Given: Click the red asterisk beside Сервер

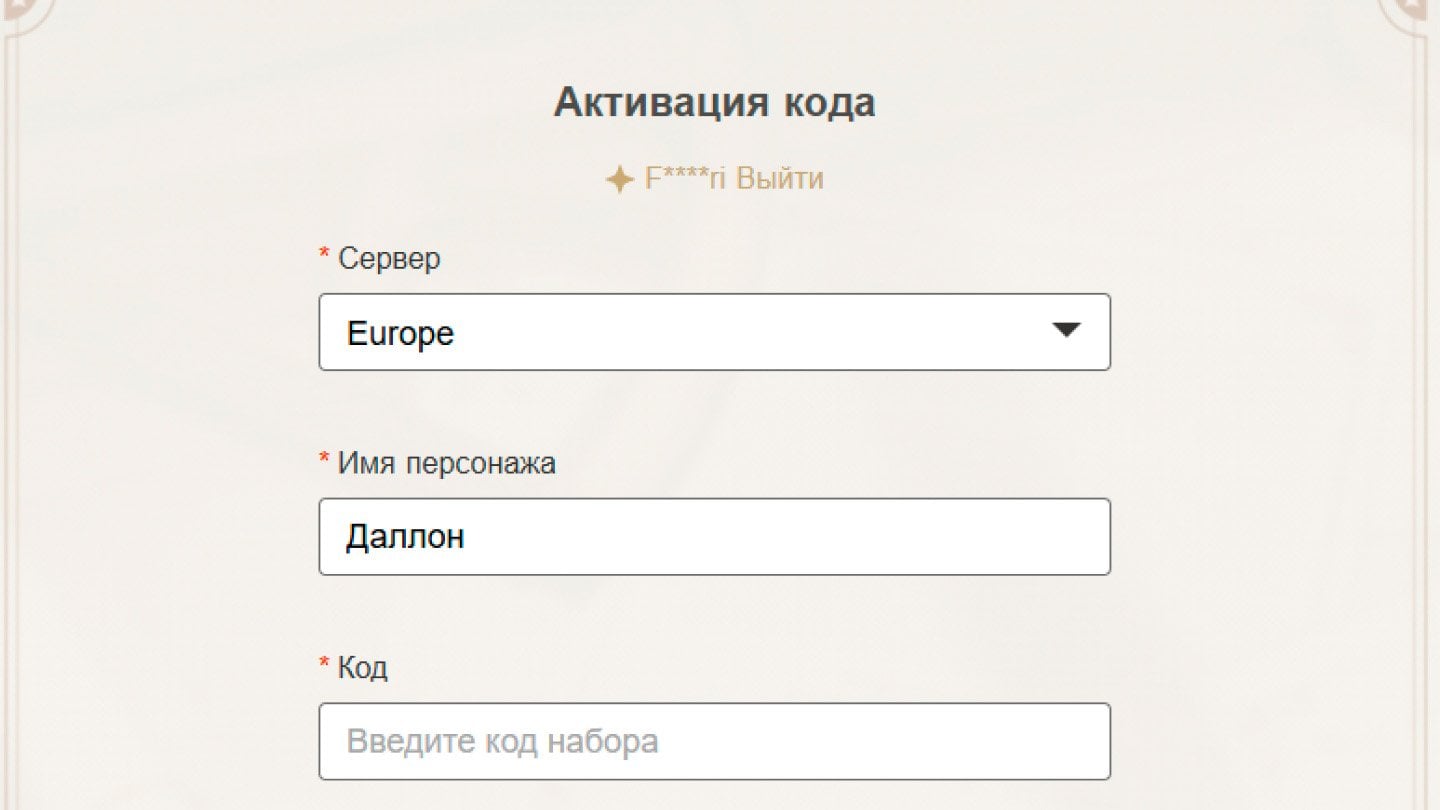Looking at the screenshot, I should 322,252.
